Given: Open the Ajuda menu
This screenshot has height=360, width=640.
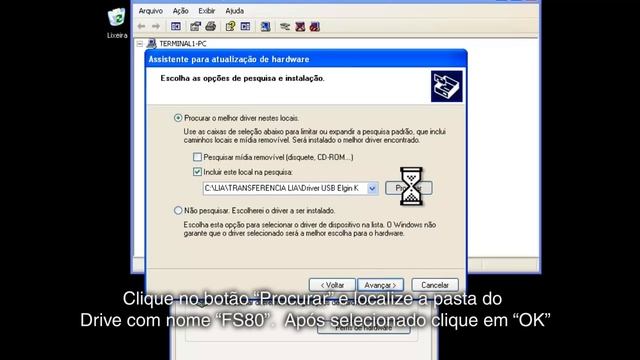Looking at the screenshot, I should coord(234,11).
